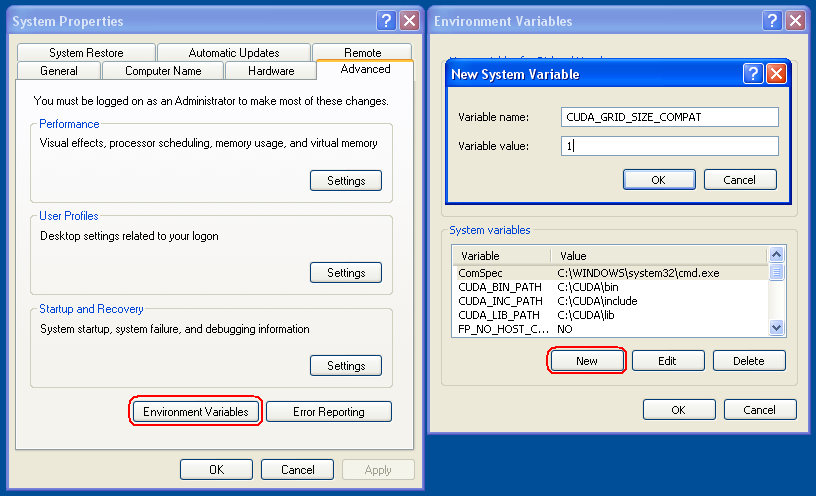The image size is (816, 496).
Task: Open the Hardware tab
Action: [x=271, y=71]
